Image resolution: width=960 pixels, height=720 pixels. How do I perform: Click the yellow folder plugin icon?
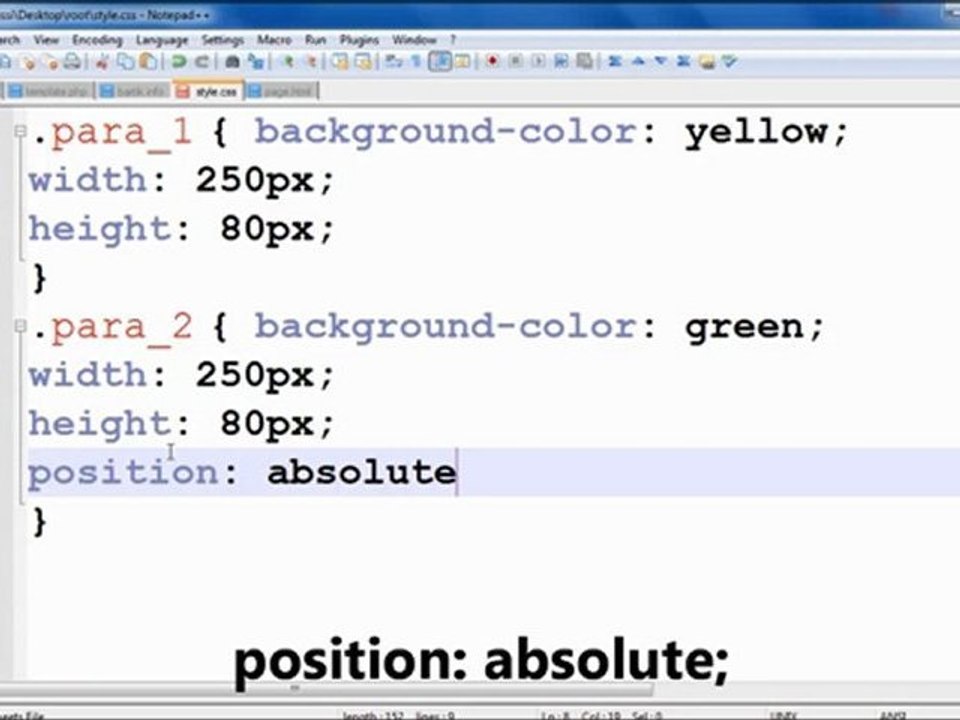[x=707, y=61]
